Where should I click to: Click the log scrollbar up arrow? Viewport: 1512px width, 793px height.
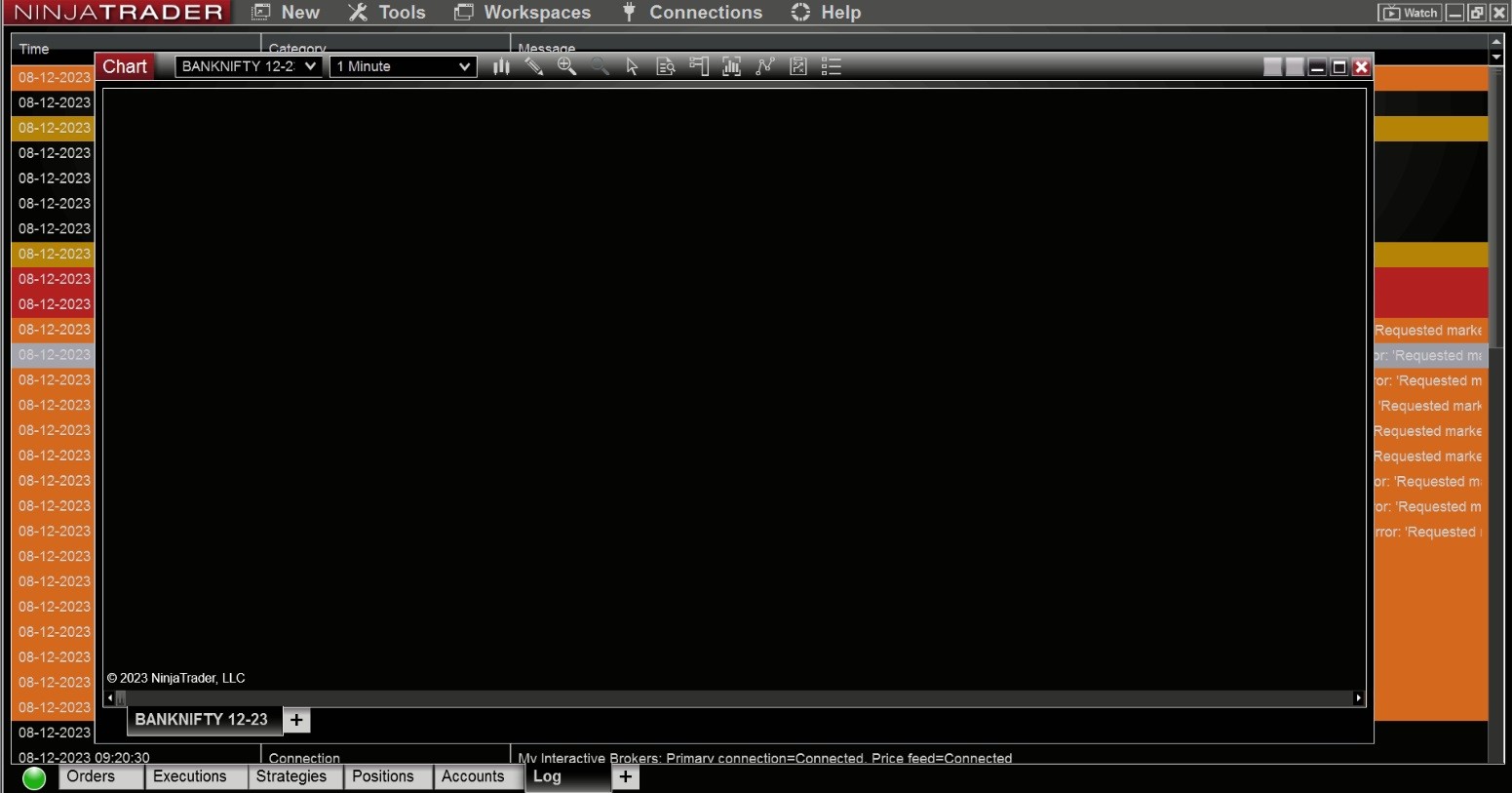click(x=1496, y=42)
